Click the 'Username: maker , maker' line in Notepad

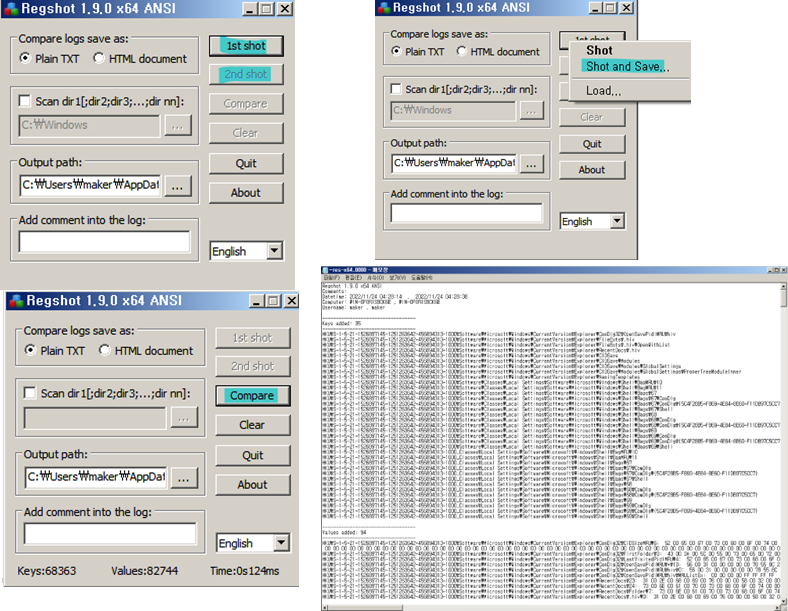(353, 308)
